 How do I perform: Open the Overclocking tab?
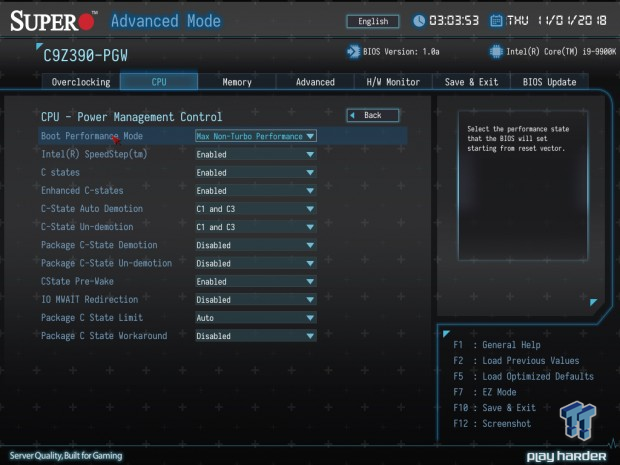81,82
